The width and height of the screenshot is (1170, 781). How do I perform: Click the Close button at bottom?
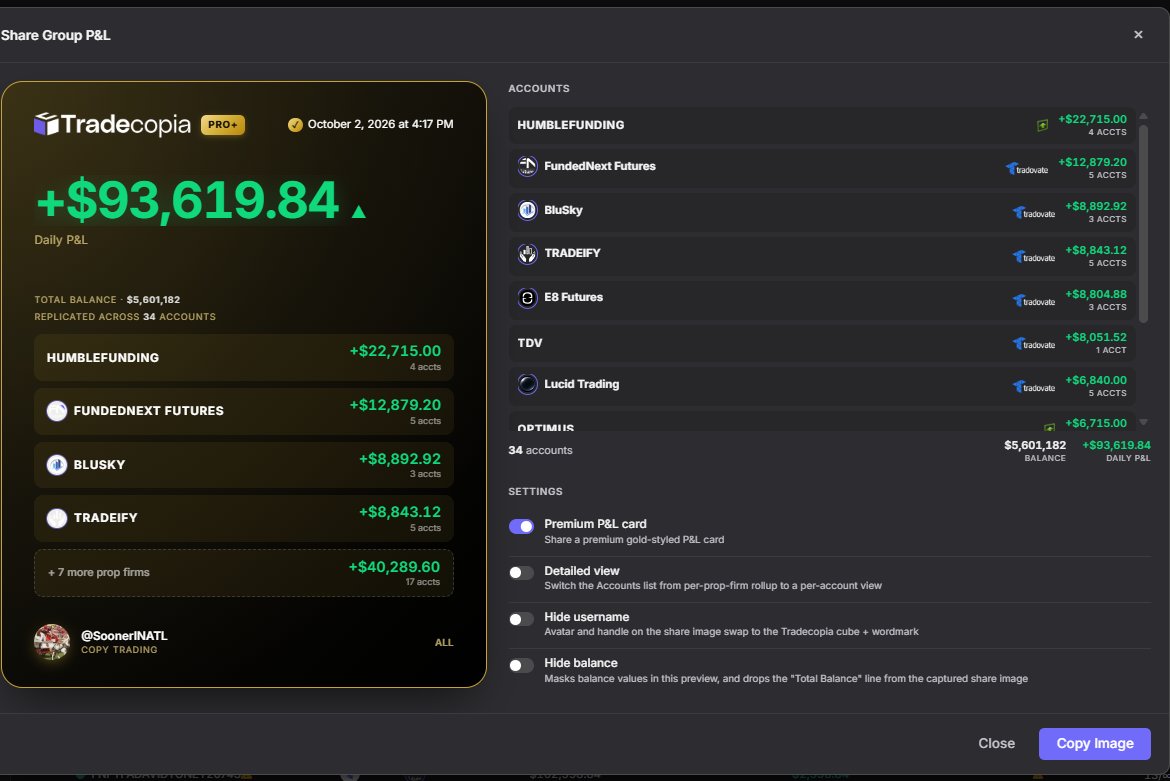click(x=996, y=744)
